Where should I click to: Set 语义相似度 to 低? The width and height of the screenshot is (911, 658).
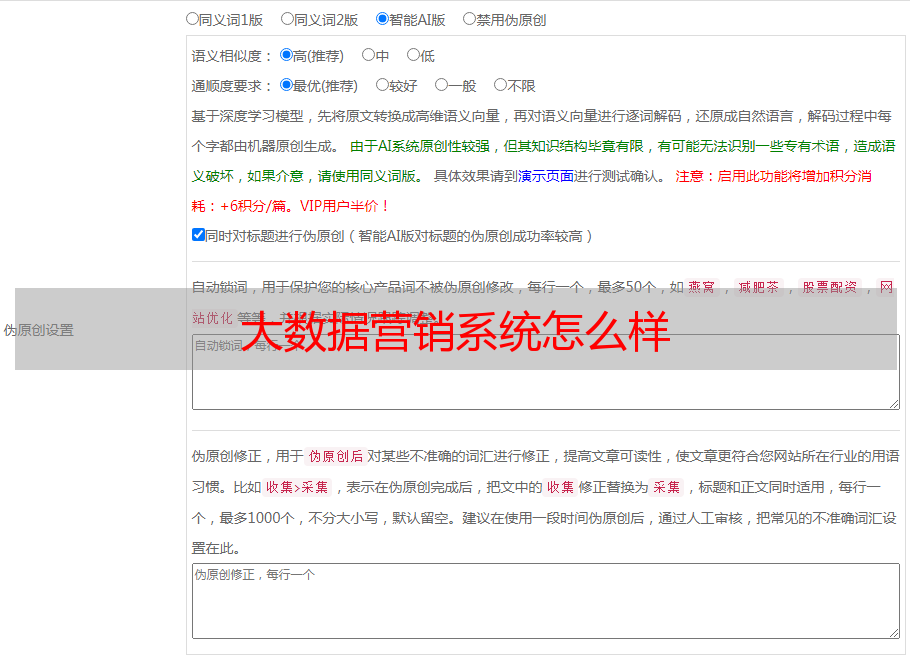[x=414, y=56]
